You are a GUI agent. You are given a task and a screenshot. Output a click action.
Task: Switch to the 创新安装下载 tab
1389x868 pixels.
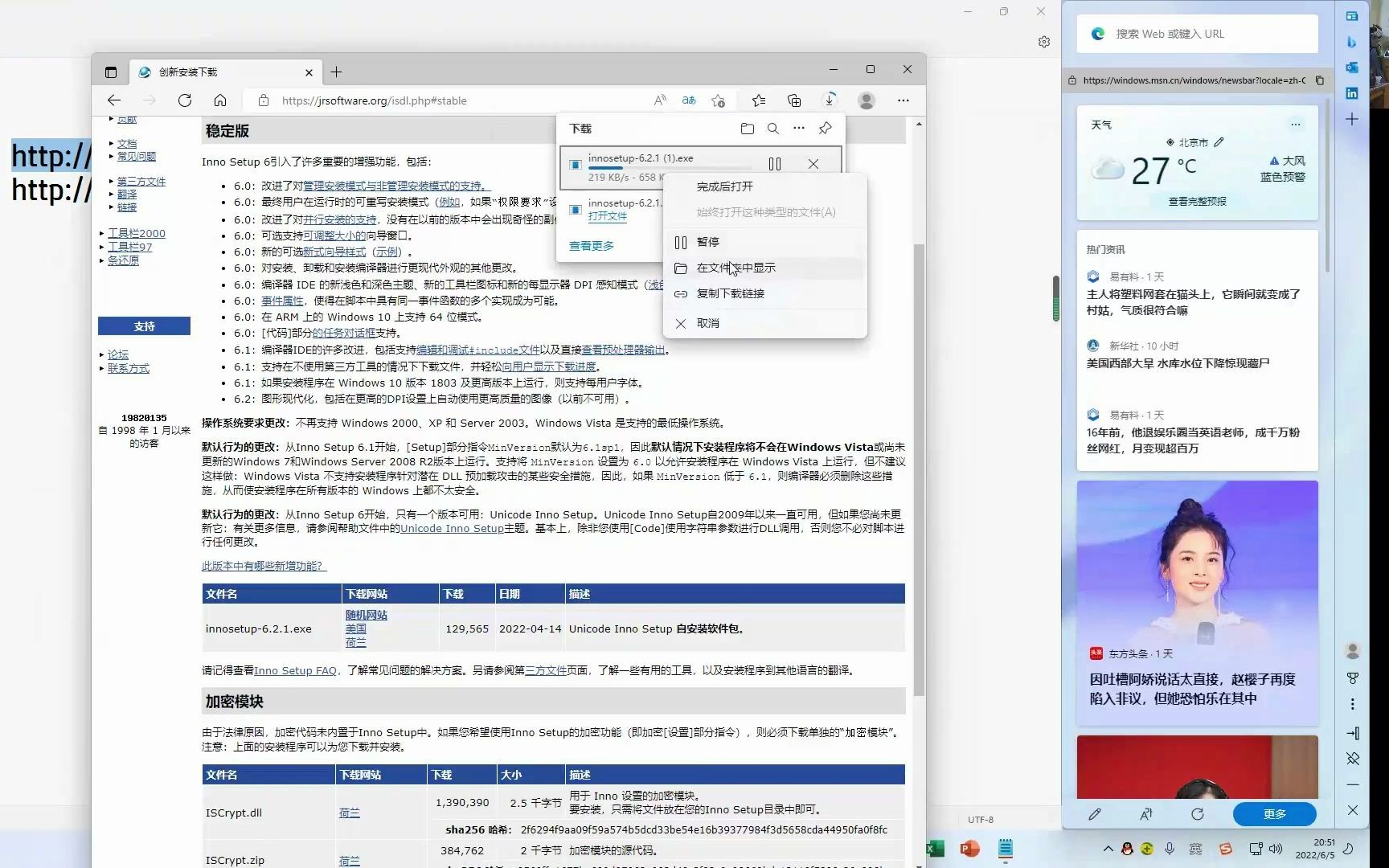click(x=225, y=72)
